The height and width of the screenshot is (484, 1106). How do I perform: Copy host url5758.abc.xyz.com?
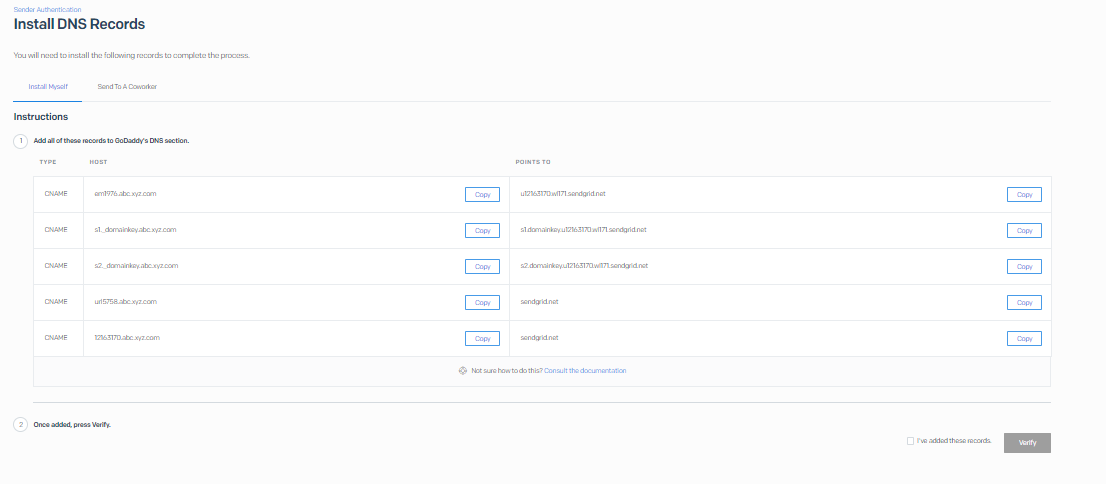coord(482,303)
